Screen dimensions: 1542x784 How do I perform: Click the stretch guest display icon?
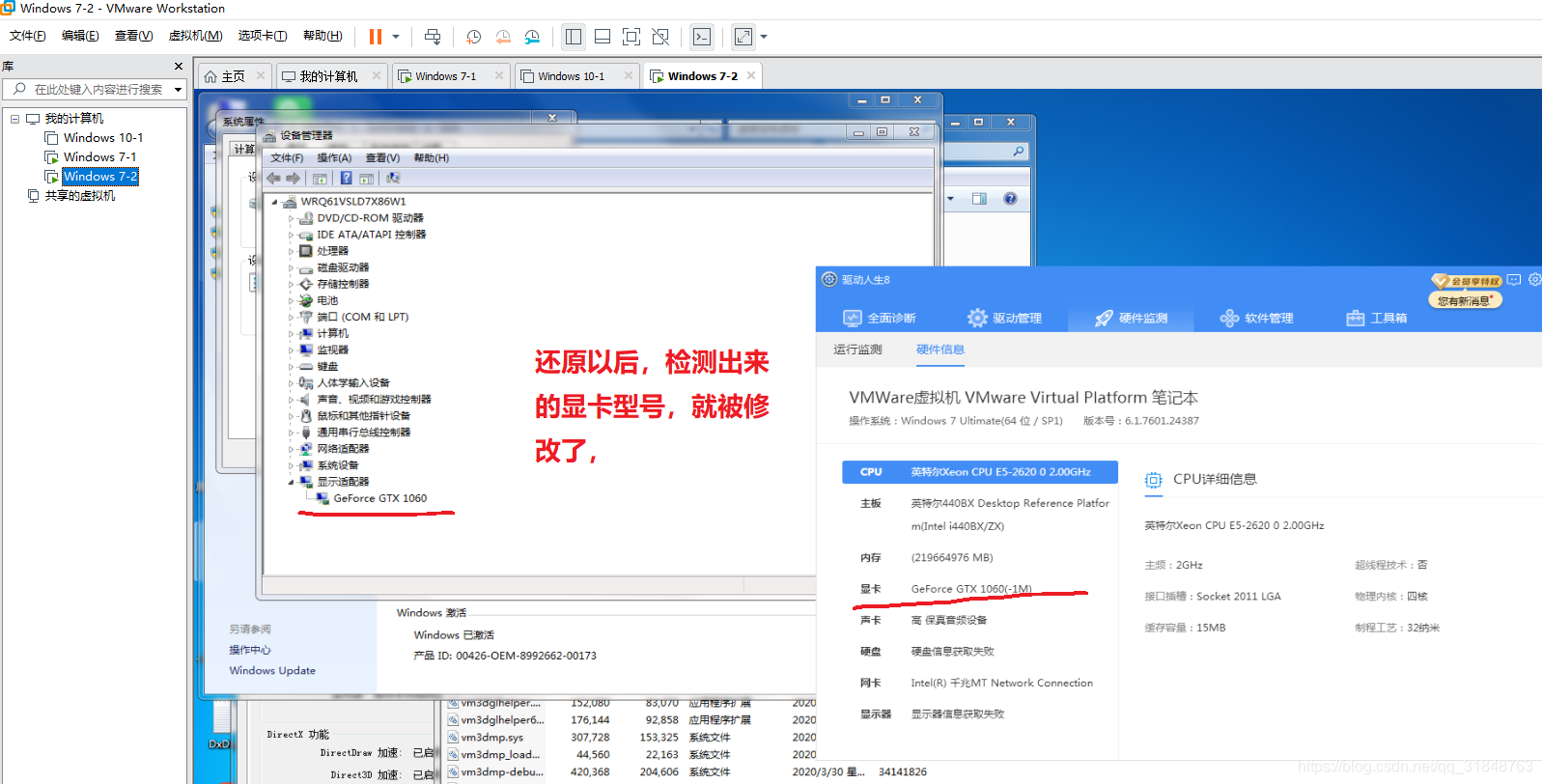743,37
